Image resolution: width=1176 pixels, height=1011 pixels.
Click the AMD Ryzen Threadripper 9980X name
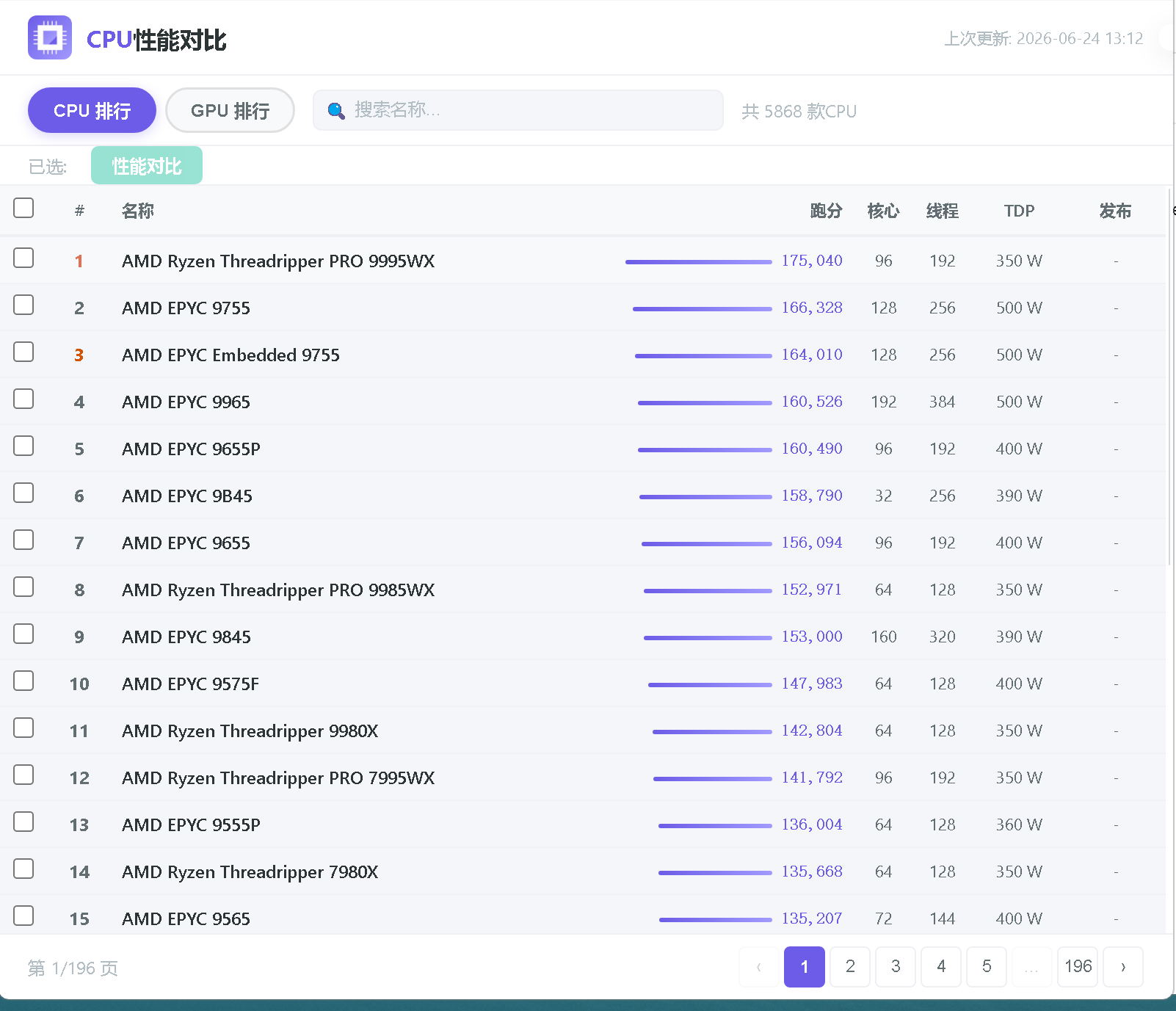(x=250, y=731)
